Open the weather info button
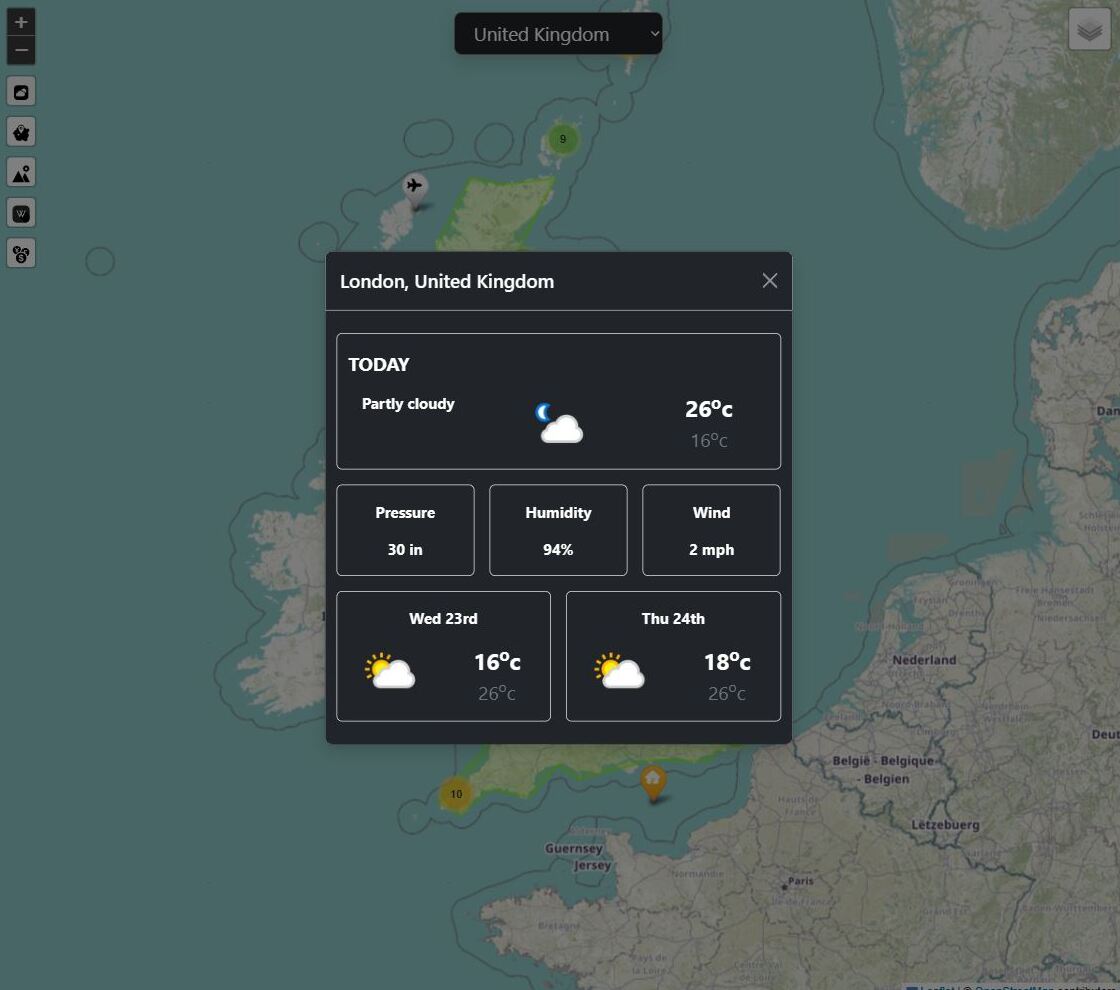The height and width of the screenshot is (990, 1120). click(x=21, y=92)
